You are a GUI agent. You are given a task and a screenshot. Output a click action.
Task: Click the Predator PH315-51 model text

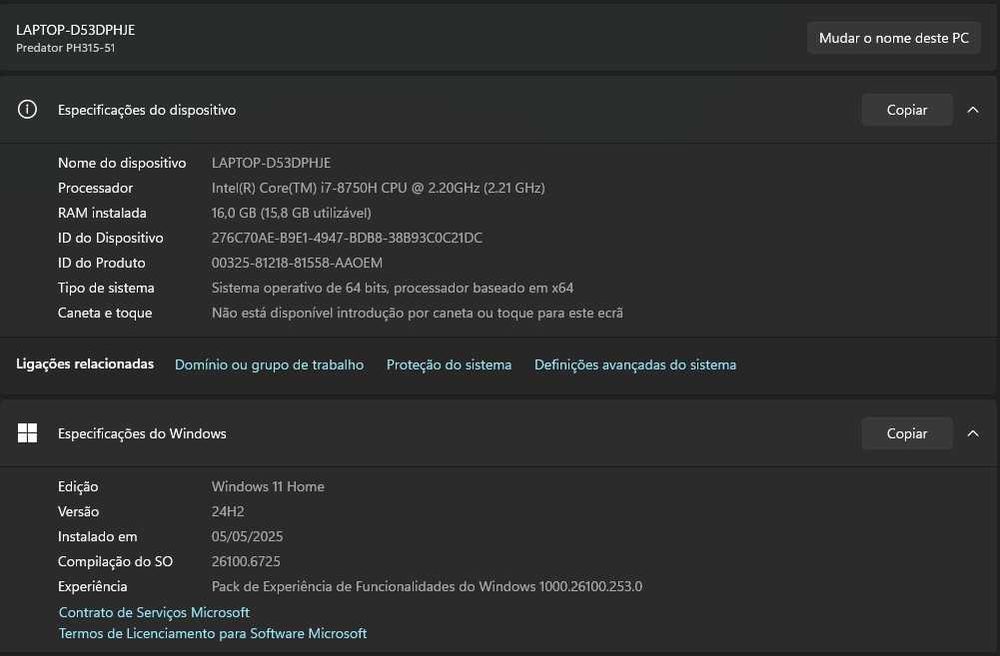tap(66, 48)
